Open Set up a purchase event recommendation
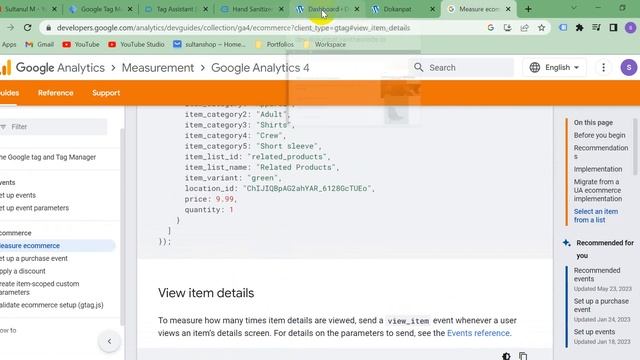This screenshot has height=360, width=640. 601,305
